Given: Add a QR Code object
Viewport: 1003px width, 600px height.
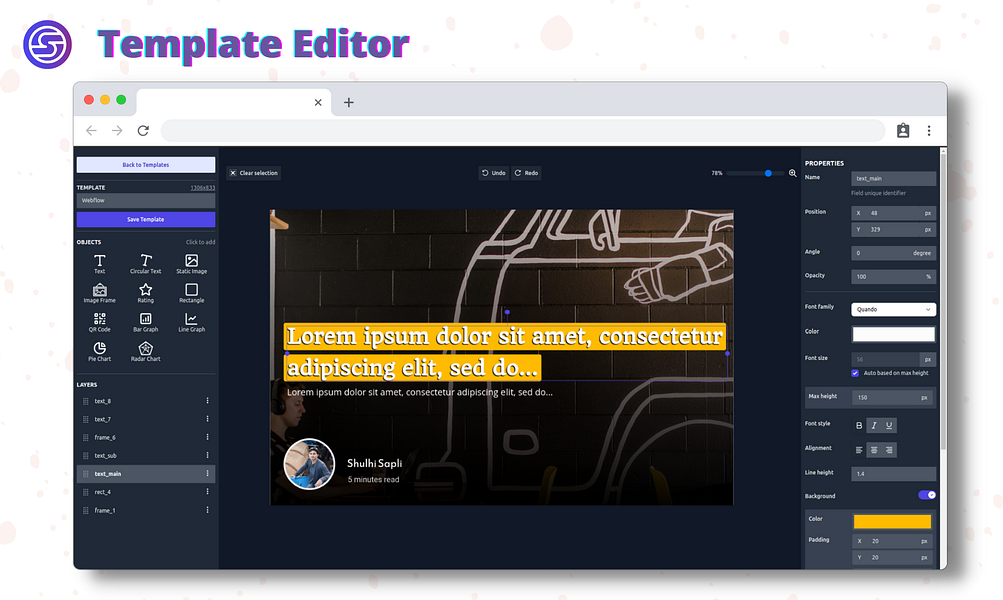Looking at the screenshot, I should (x=100, y=322).
